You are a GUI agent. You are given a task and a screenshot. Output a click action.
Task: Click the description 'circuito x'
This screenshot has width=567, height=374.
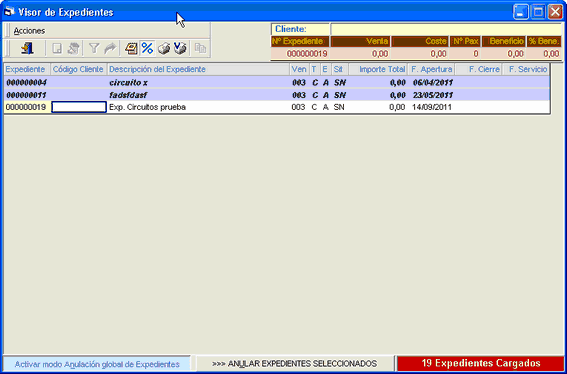(128, 83)
